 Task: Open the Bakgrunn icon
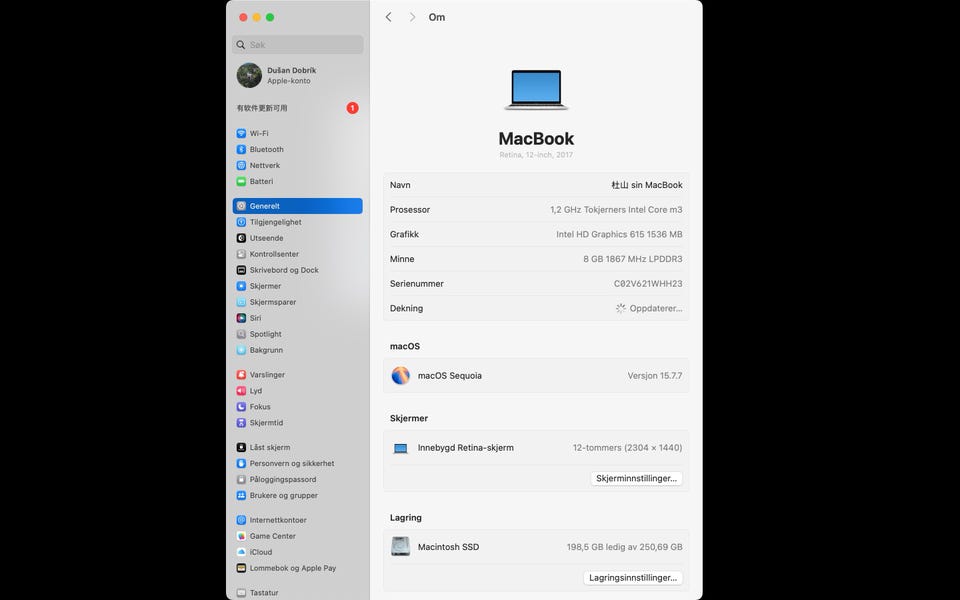click(241, 350)
